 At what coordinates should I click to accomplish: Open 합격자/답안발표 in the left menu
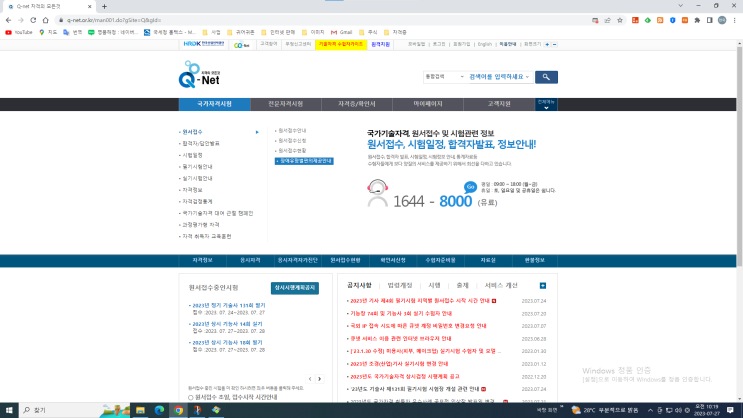tap(201, 144)
